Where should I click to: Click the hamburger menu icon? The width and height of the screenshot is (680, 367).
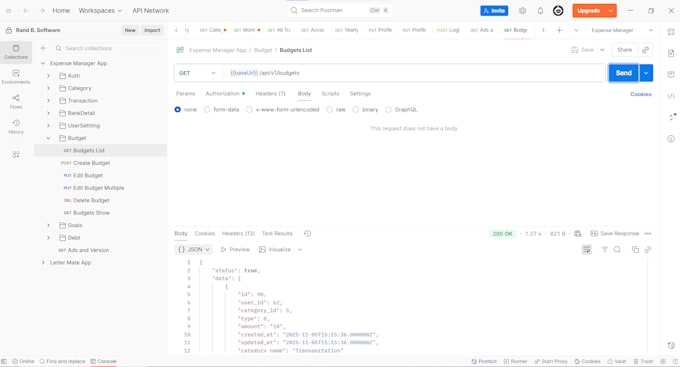pyautogui.click(x=9, y=10)
